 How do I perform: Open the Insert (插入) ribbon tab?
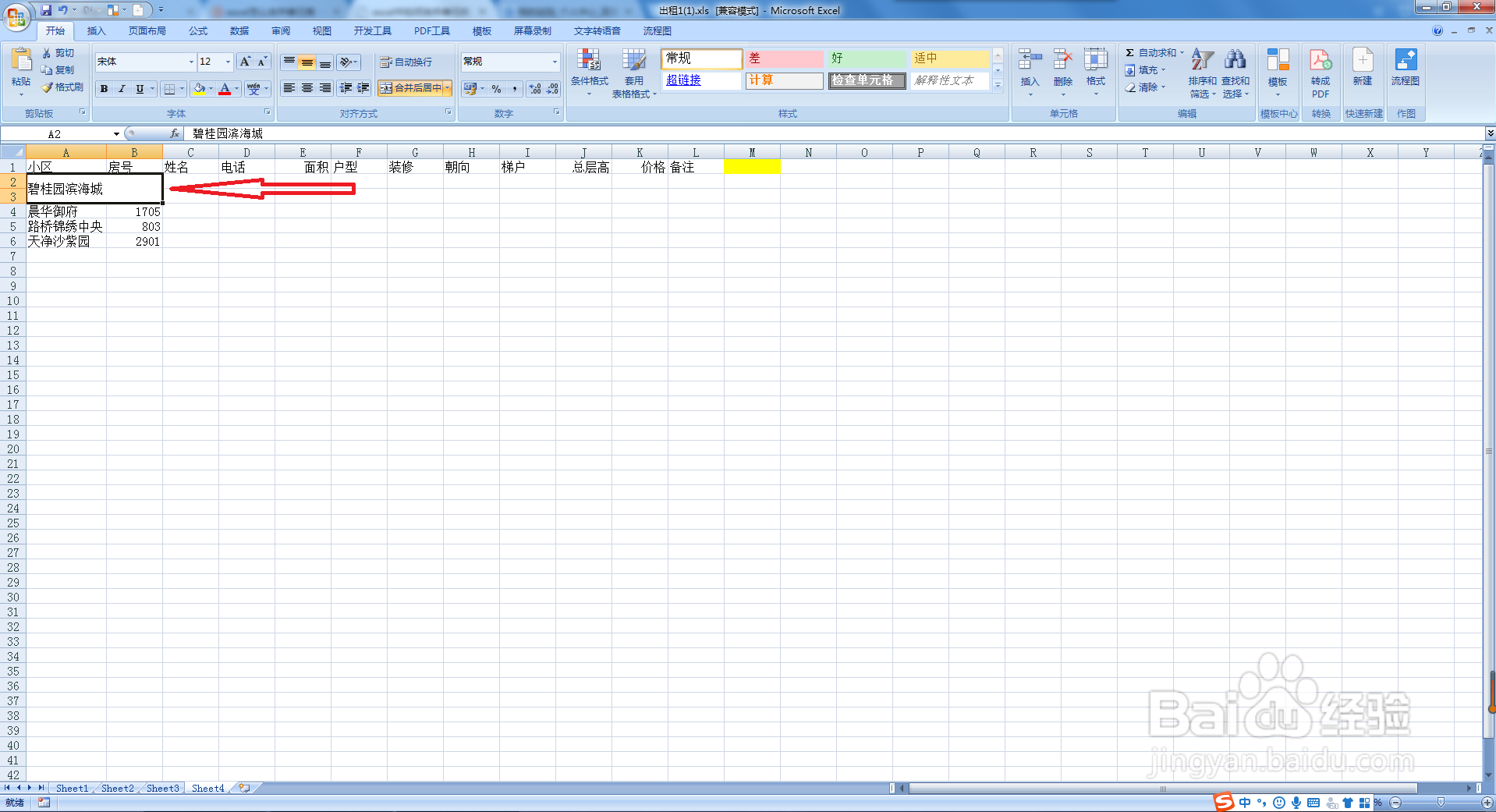pos(96,31)
